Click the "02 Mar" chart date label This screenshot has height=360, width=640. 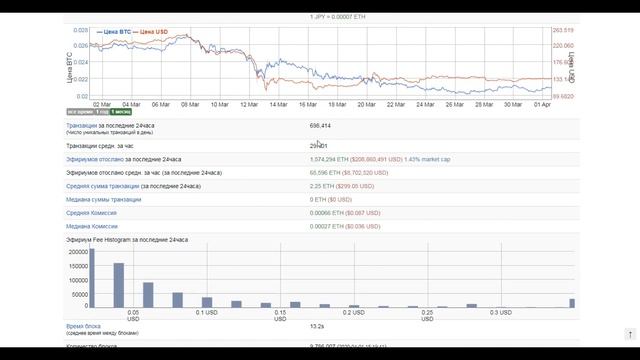102,105
